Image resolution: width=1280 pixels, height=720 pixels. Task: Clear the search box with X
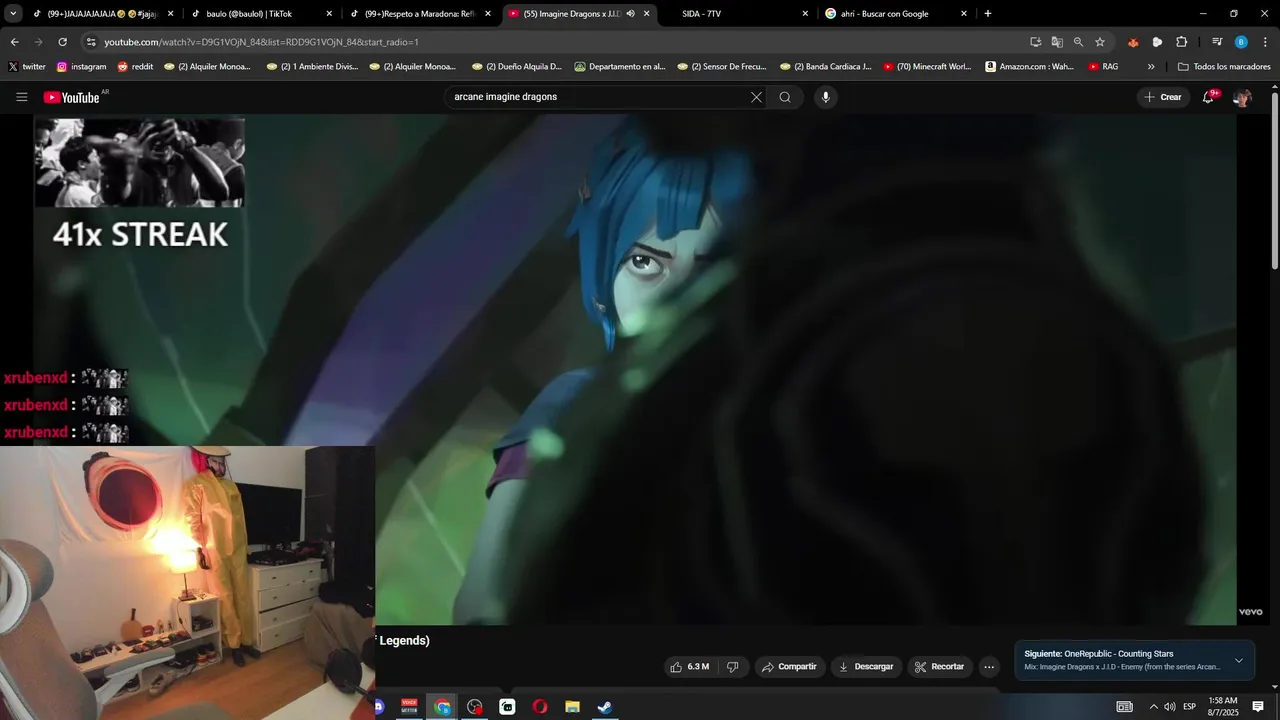tap(756, 97)
